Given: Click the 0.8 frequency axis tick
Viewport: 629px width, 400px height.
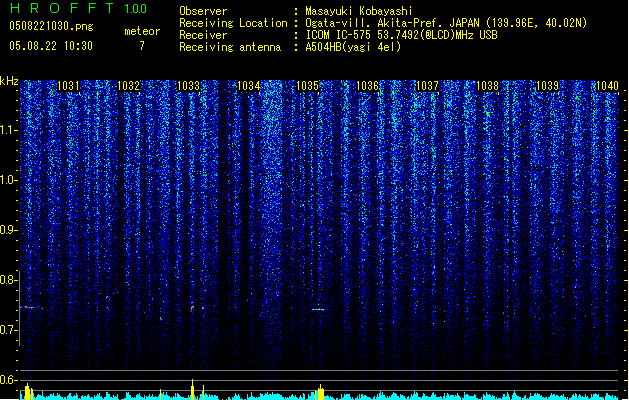Looking at the screenshot, I should click(x=9, y=280).
